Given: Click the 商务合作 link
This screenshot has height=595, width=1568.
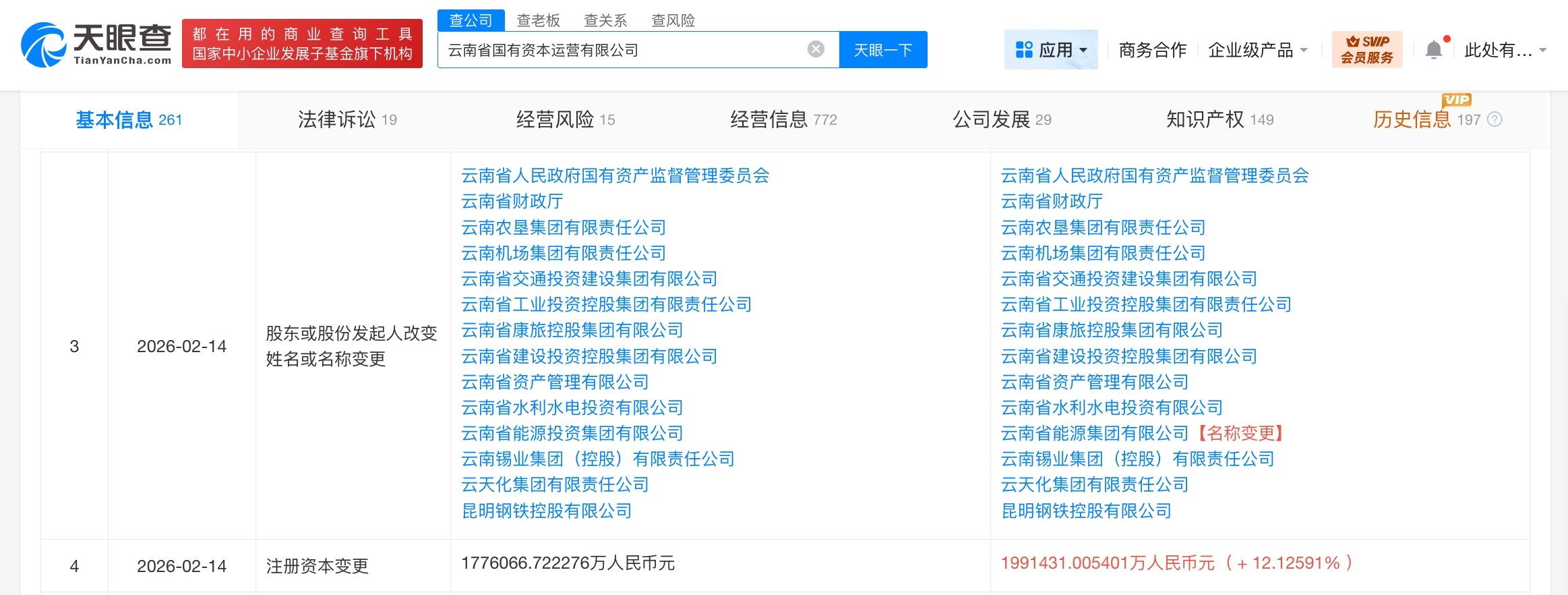Looking at the screenshot, I should [1153, 50].
